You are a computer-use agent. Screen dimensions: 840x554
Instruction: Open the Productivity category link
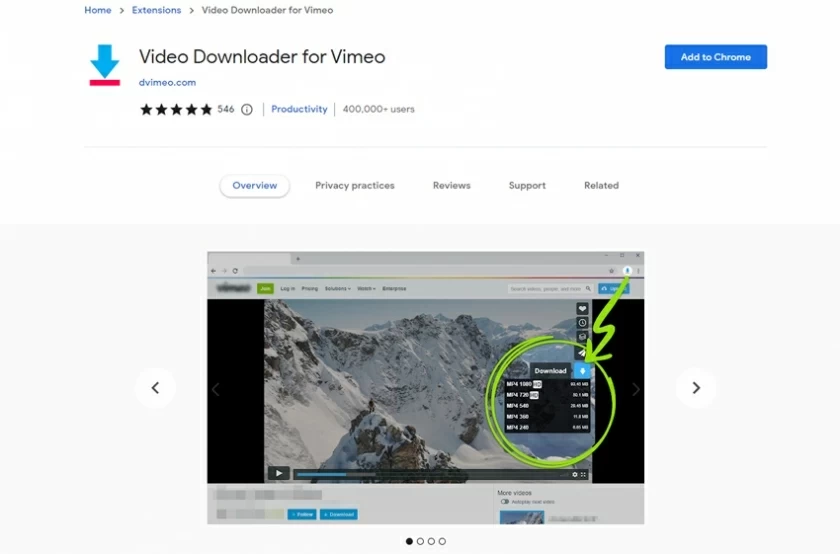point(299,109)
